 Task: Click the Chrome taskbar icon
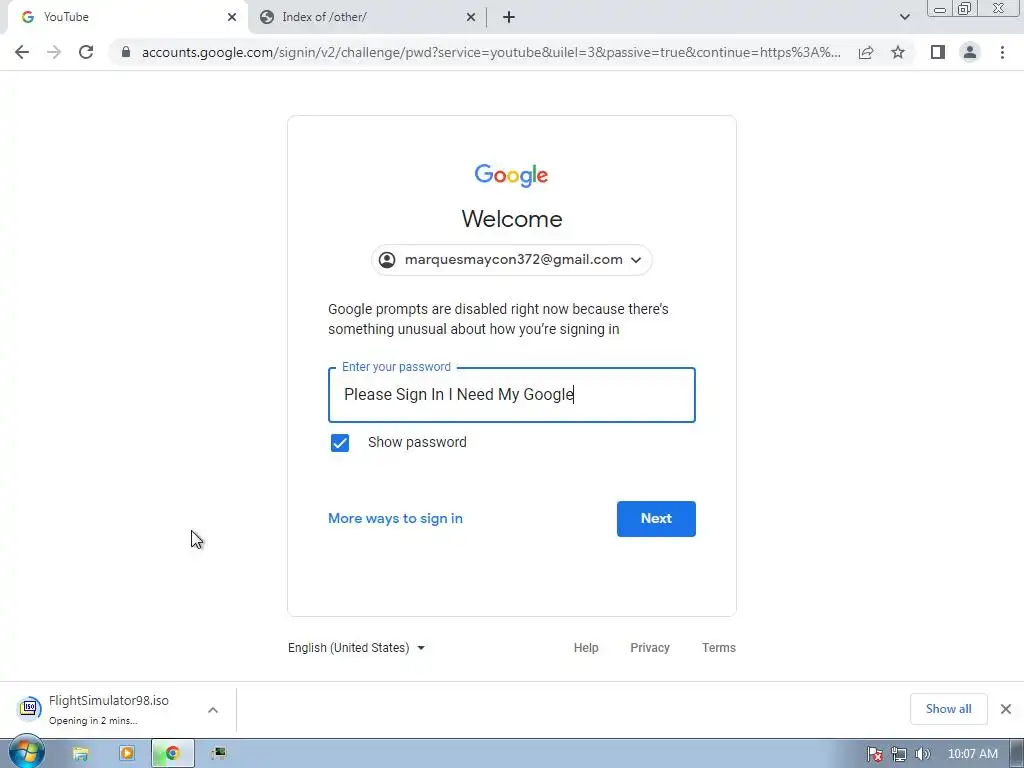(172, 754)
